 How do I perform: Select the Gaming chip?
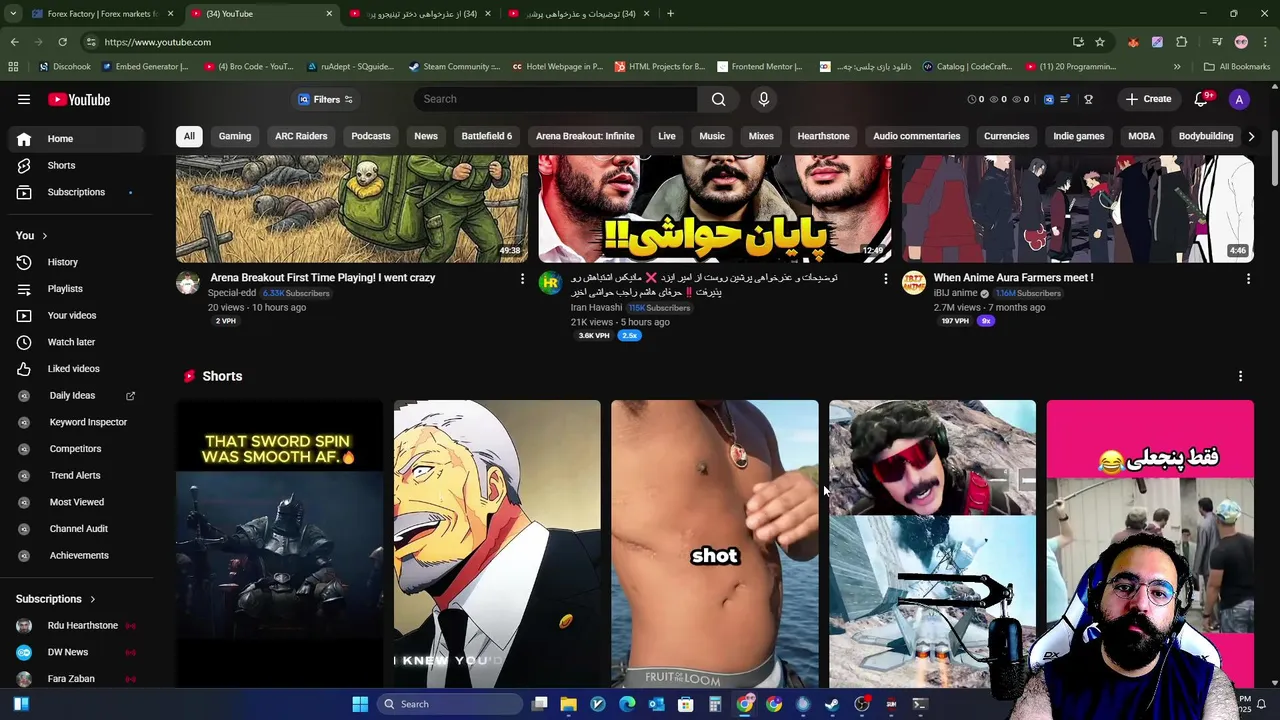pyautogui.click(x=235, y=136)
